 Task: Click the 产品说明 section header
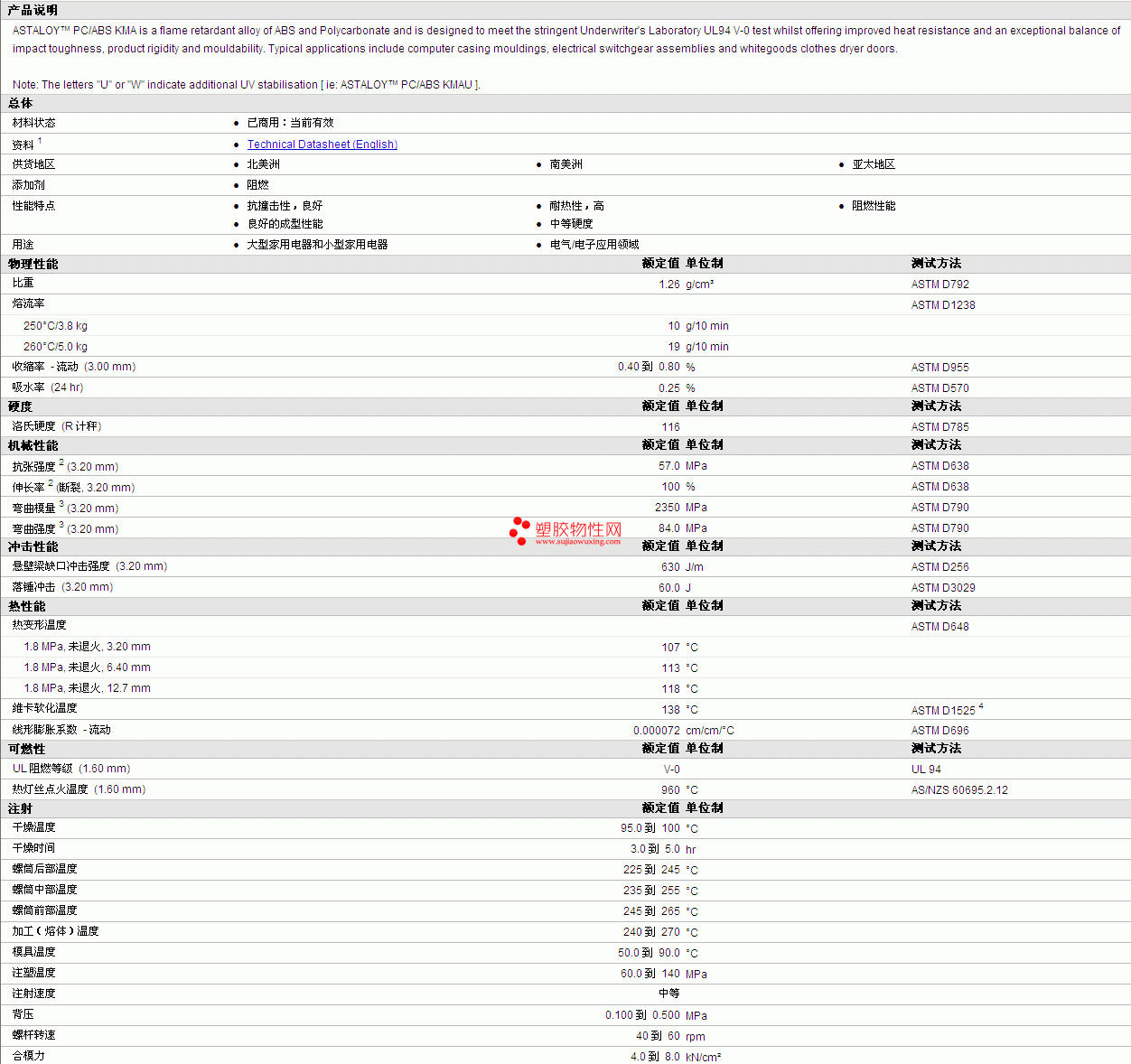click(x=33, y=10)
